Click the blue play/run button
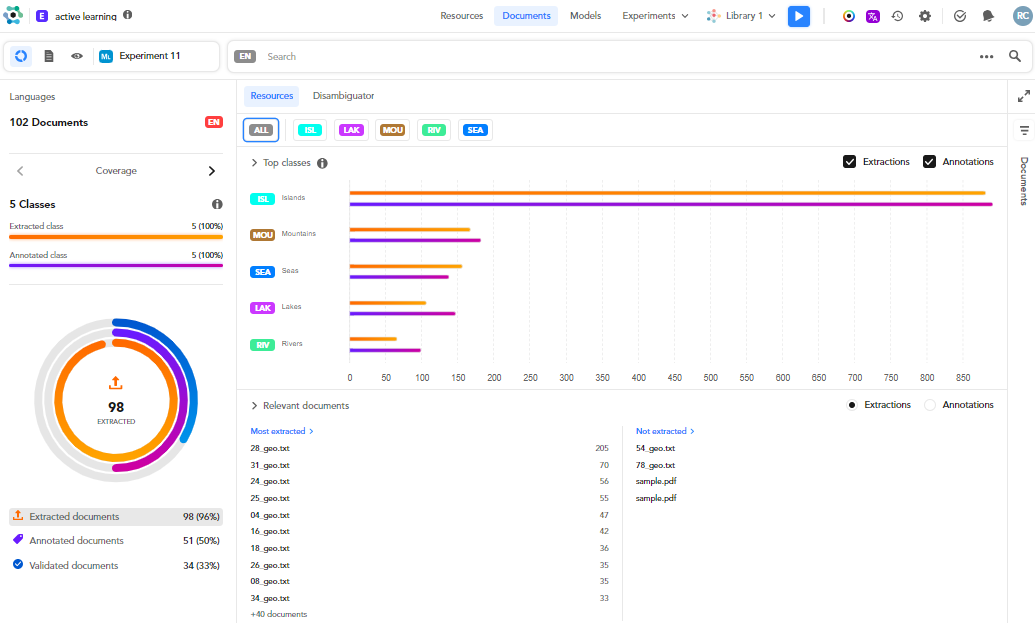The height and width of the screenshot is (623, 1035). [x=798, y=16]
